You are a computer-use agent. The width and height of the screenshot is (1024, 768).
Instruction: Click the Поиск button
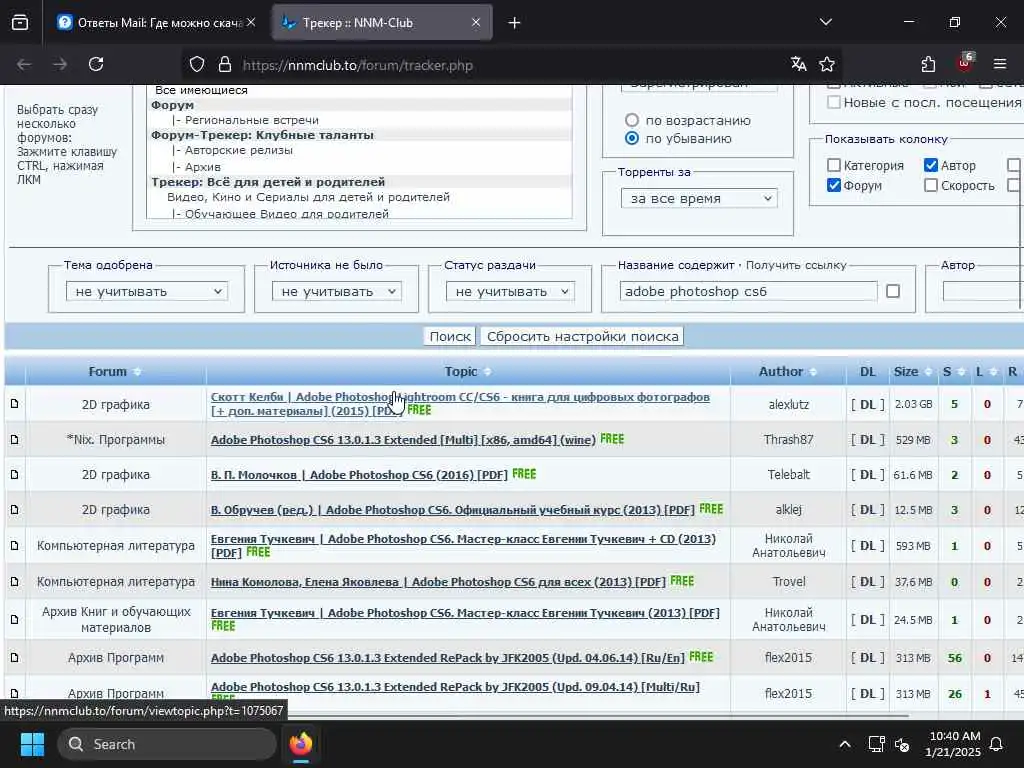[x=450, y=336]
